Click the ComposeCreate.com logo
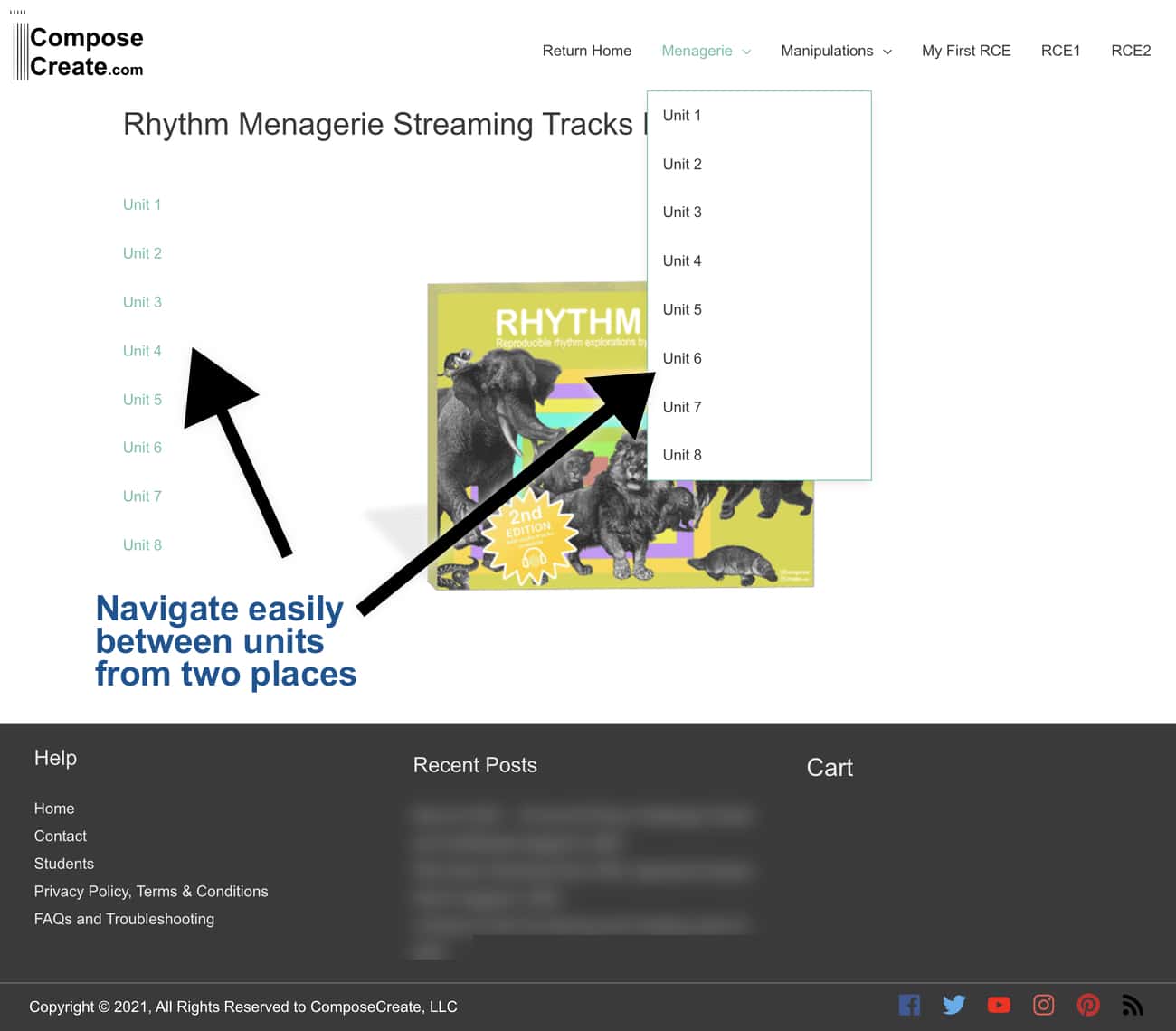The image size is (1176, 1031). tap(77, 49)
